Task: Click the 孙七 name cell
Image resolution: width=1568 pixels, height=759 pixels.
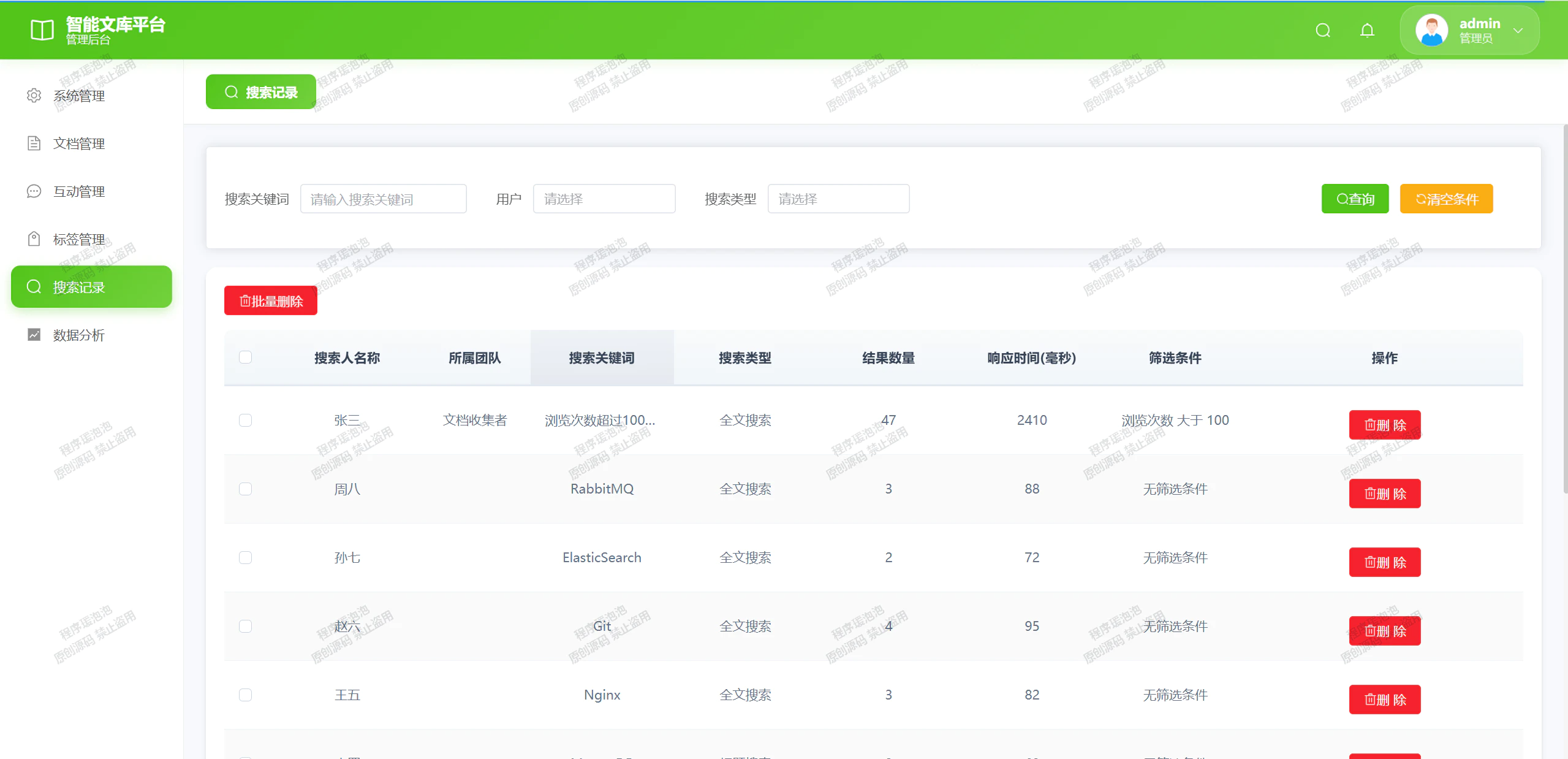Action: click(347, 557)
